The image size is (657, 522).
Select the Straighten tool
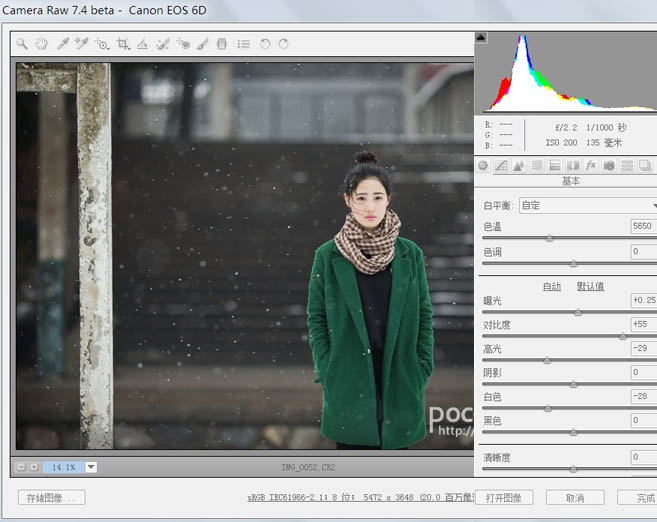(x=142, y=44)
